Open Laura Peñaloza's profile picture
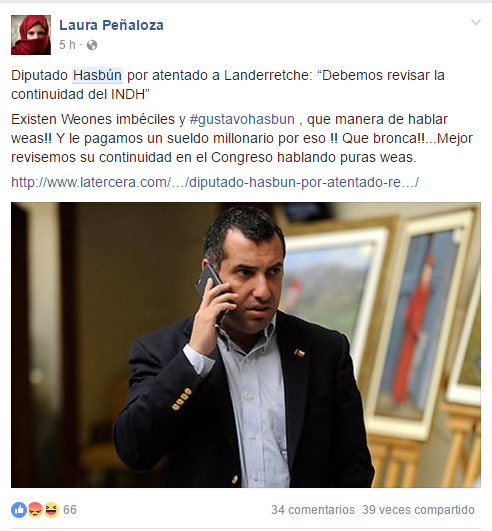Viewport: 492px width, 531px height. [31, 35]
